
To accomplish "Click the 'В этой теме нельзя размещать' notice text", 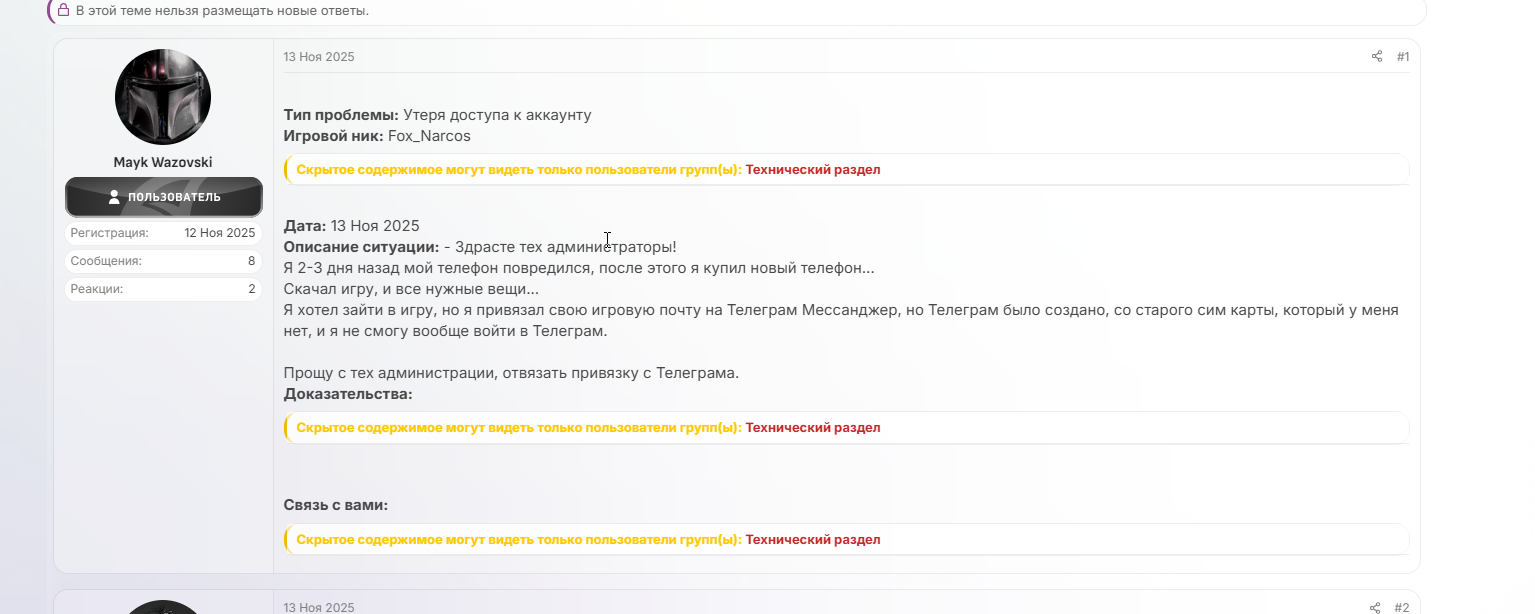I will pos(222,10).
